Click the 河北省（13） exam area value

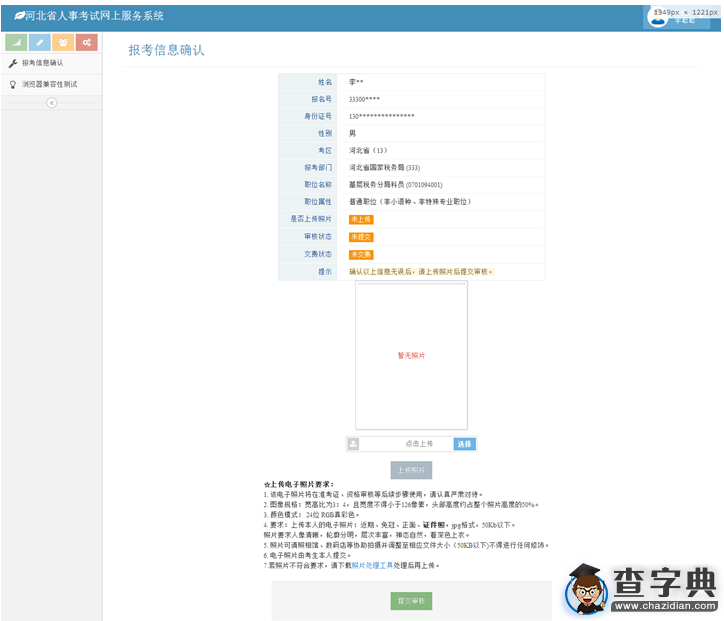(x=368, y=151)
